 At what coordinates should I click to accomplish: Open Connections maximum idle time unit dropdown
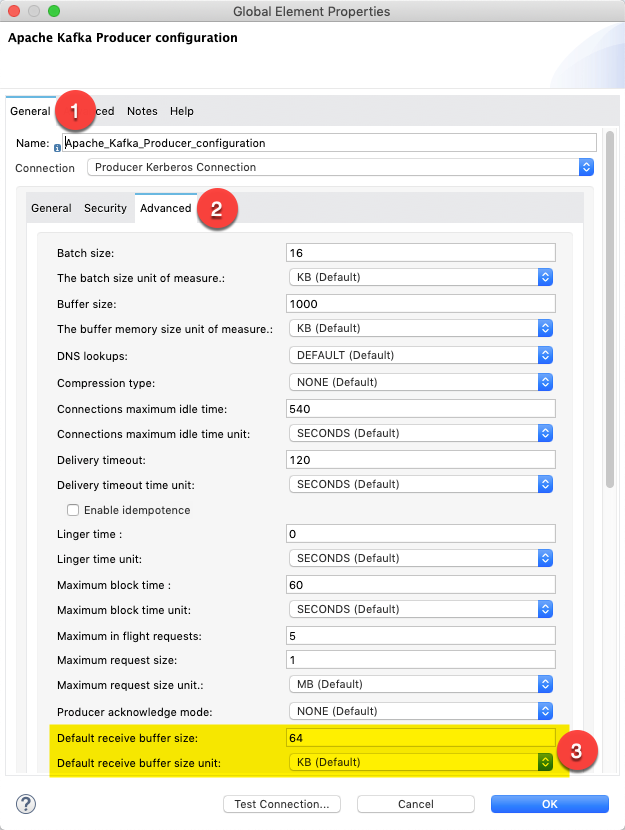coord(421,433)
